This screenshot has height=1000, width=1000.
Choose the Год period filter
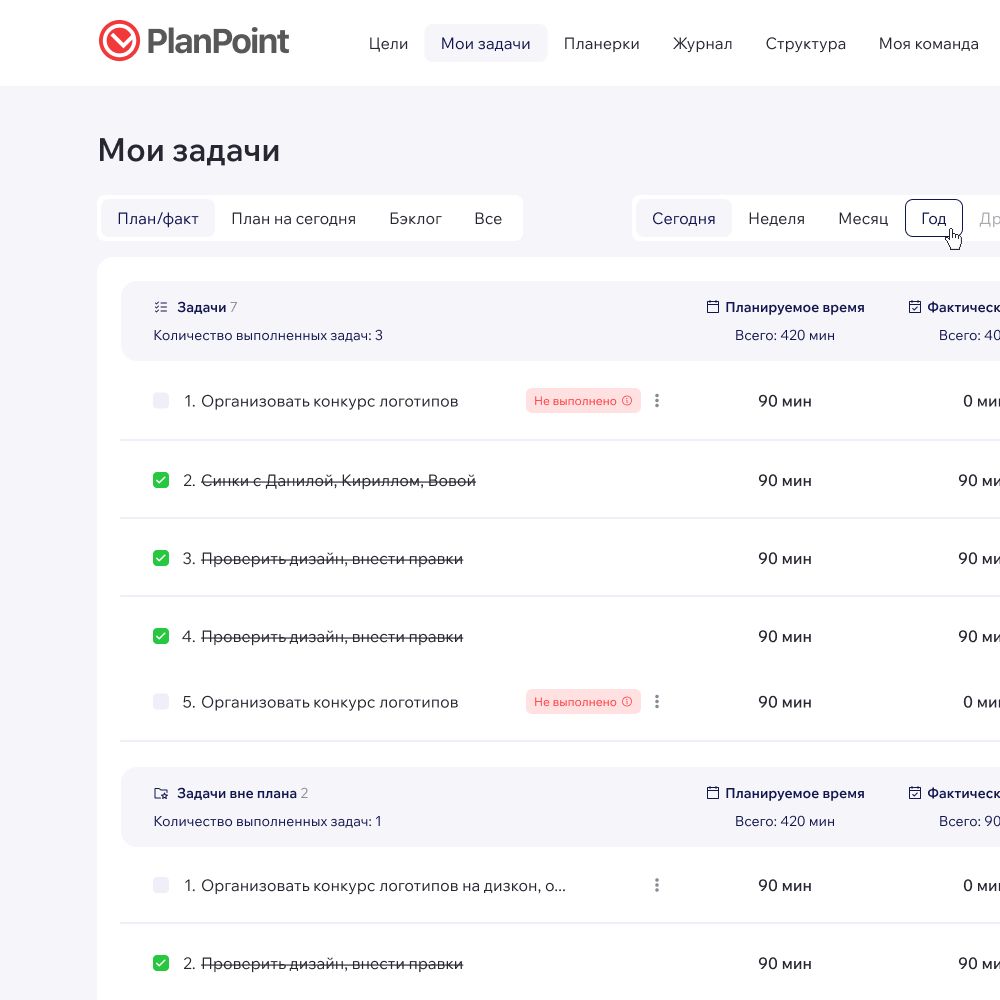click(933, 219)
